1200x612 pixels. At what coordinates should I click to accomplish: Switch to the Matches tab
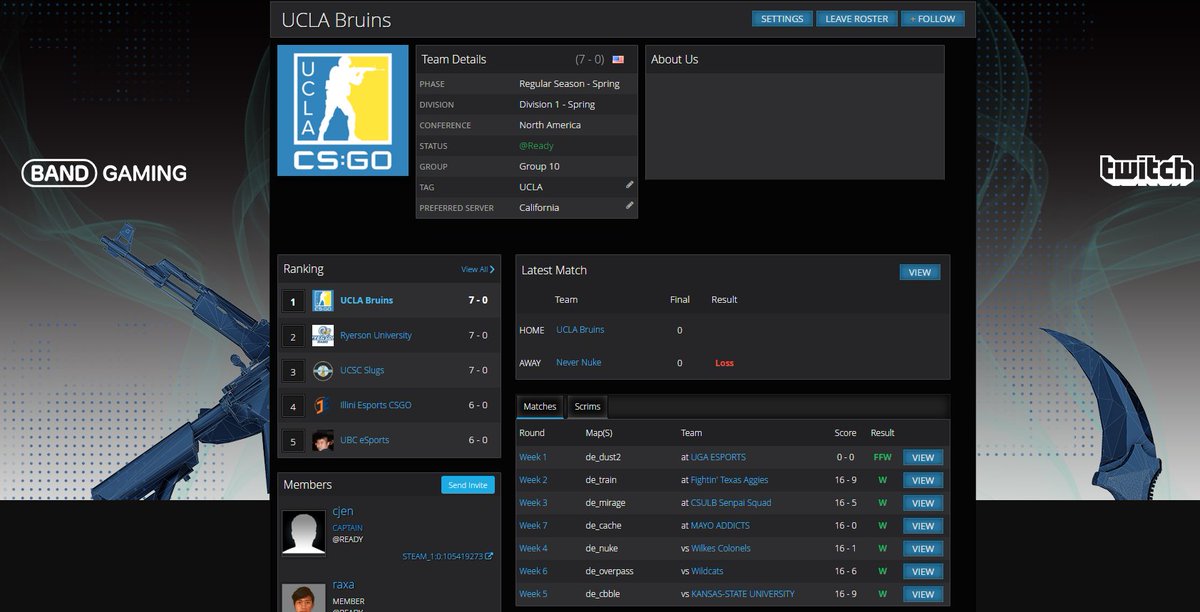pyautogui.click(x=540, y=407)
